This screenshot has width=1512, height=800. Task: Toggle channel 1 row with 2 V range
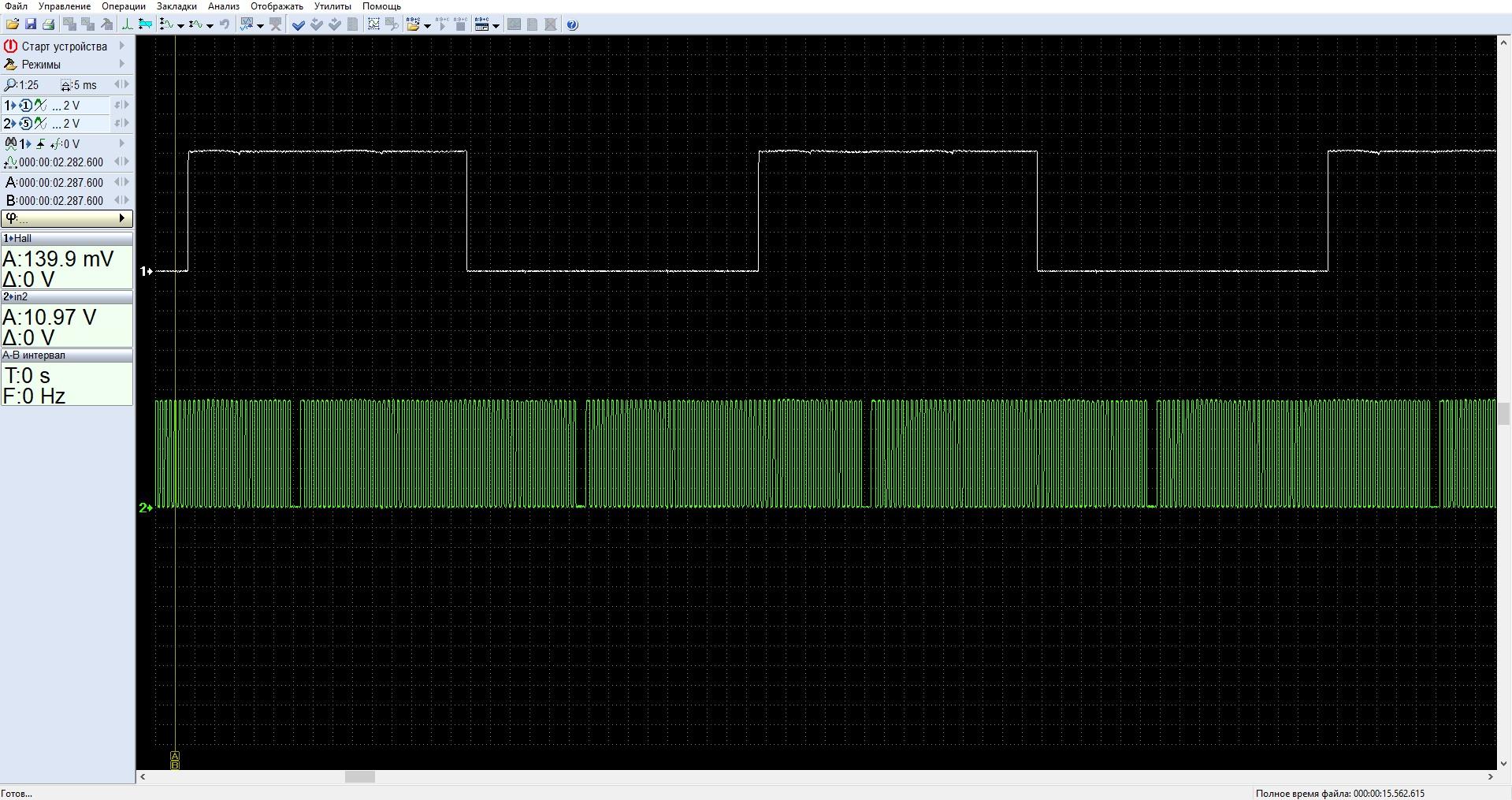point(56,105)
